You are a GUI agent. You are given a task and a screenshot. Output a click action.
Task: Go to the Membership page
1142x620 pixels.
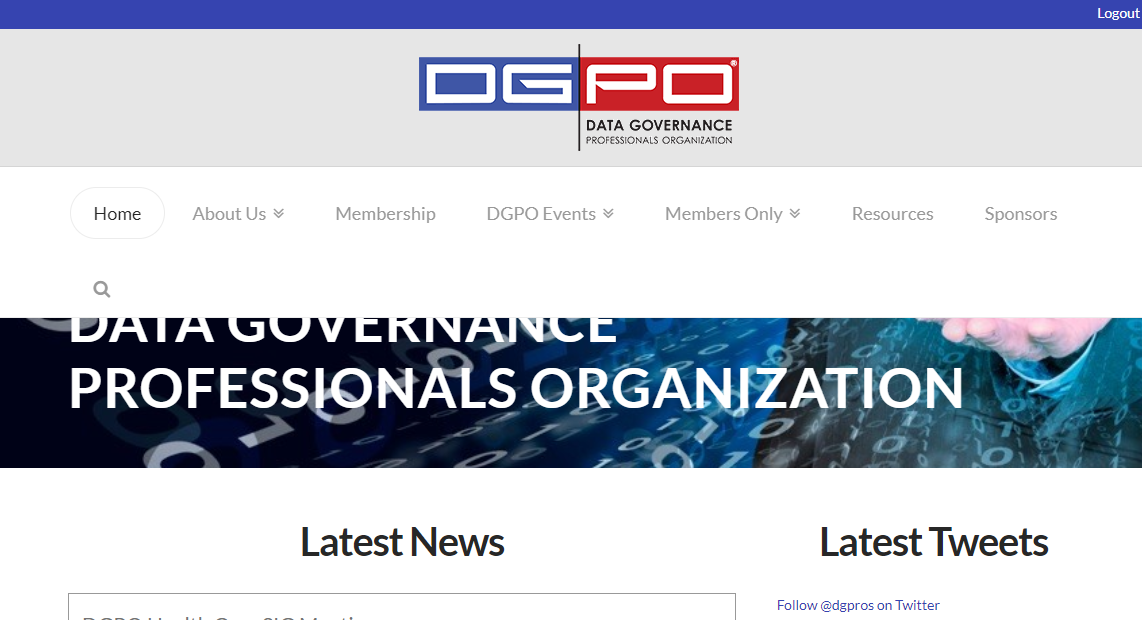point(385,213)
